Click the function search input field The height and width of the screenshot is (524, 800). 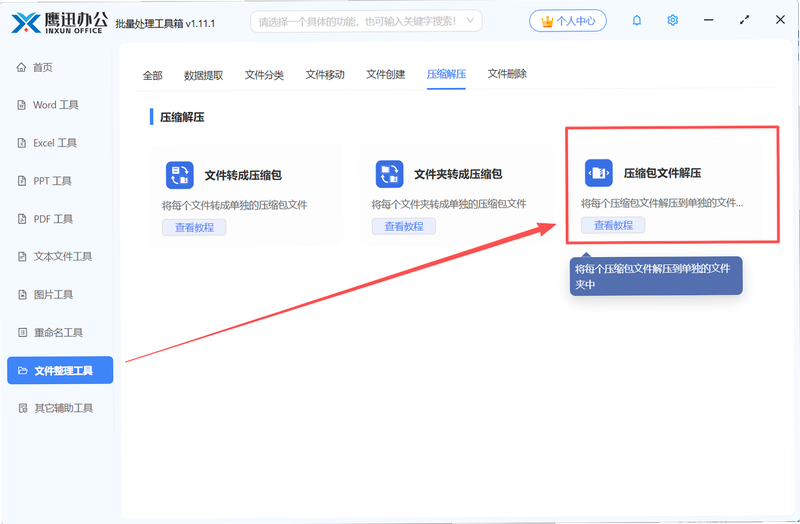366,21
